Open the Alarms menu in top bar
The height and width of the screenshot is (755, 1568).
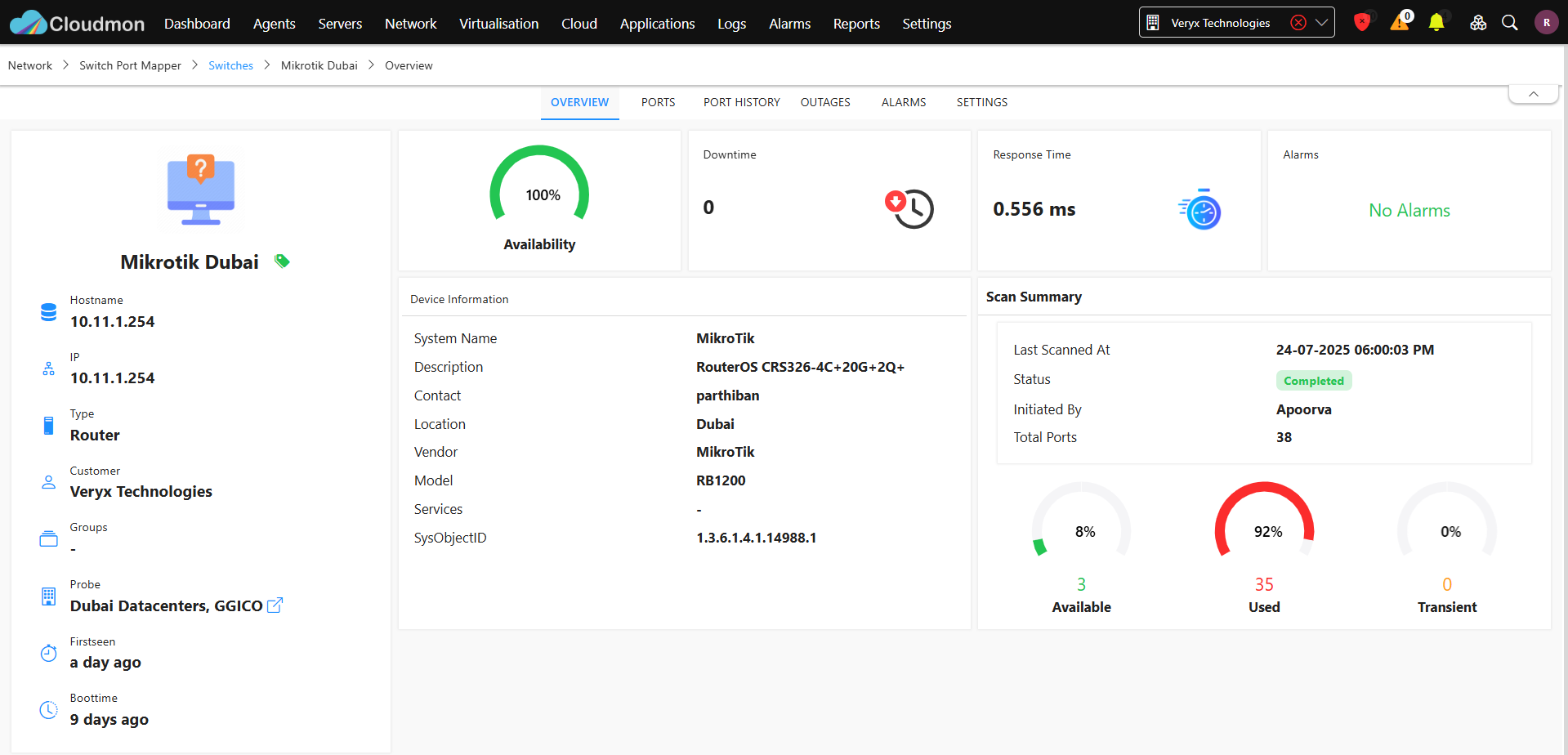[790, 24]
